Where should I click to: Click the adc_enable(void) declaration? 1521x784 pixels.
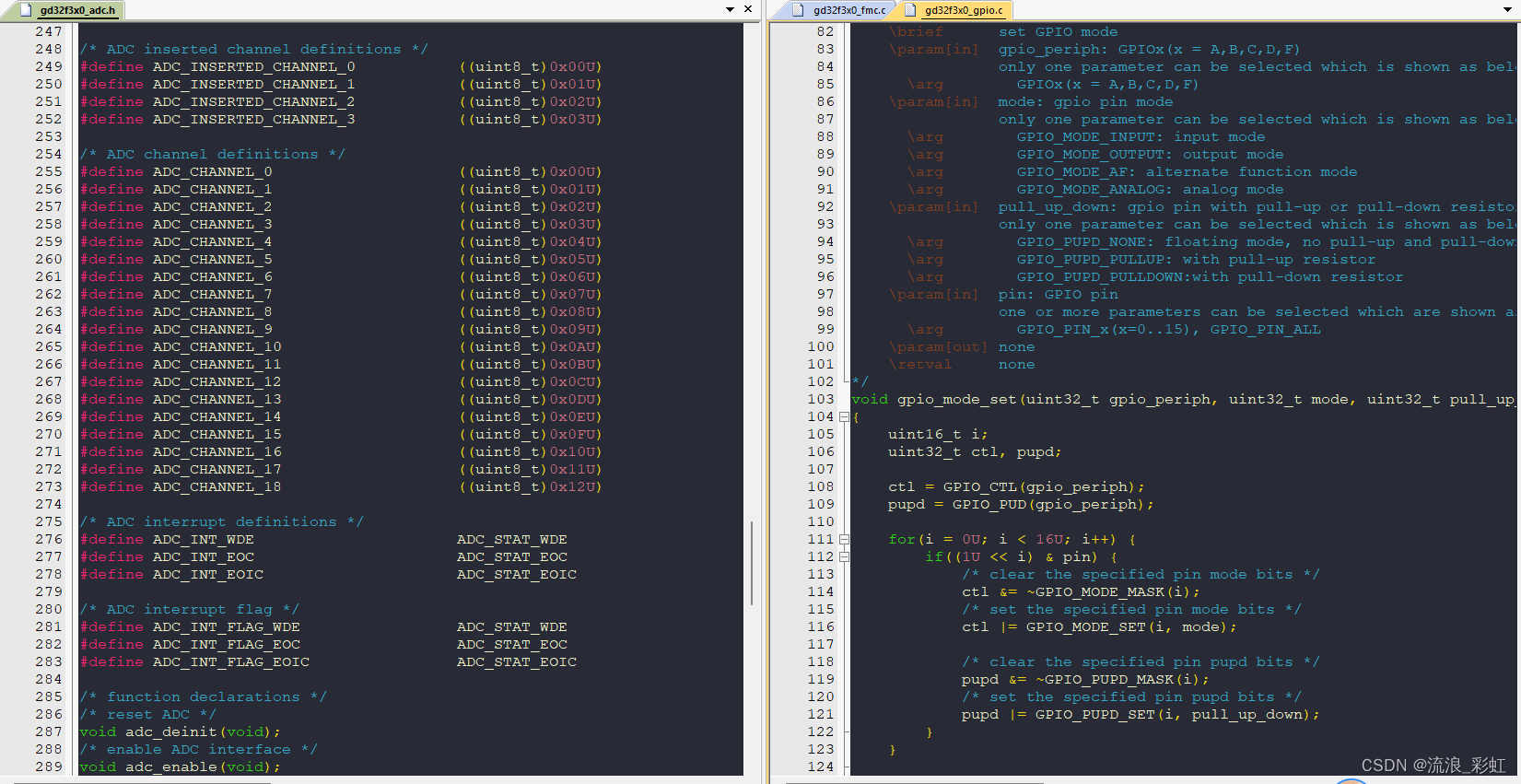coord(180,767)
